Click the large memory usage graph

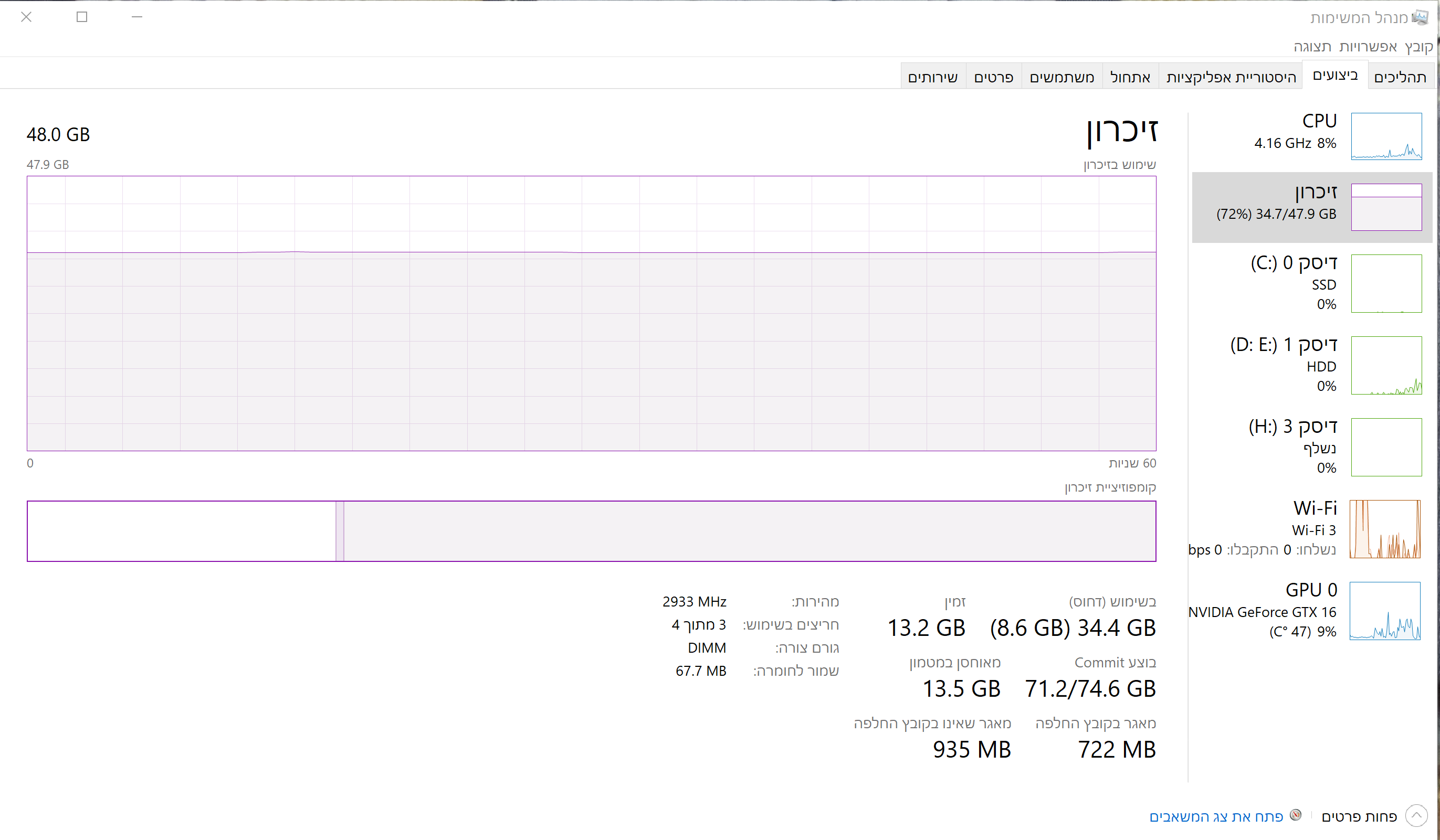coord(591,313)
